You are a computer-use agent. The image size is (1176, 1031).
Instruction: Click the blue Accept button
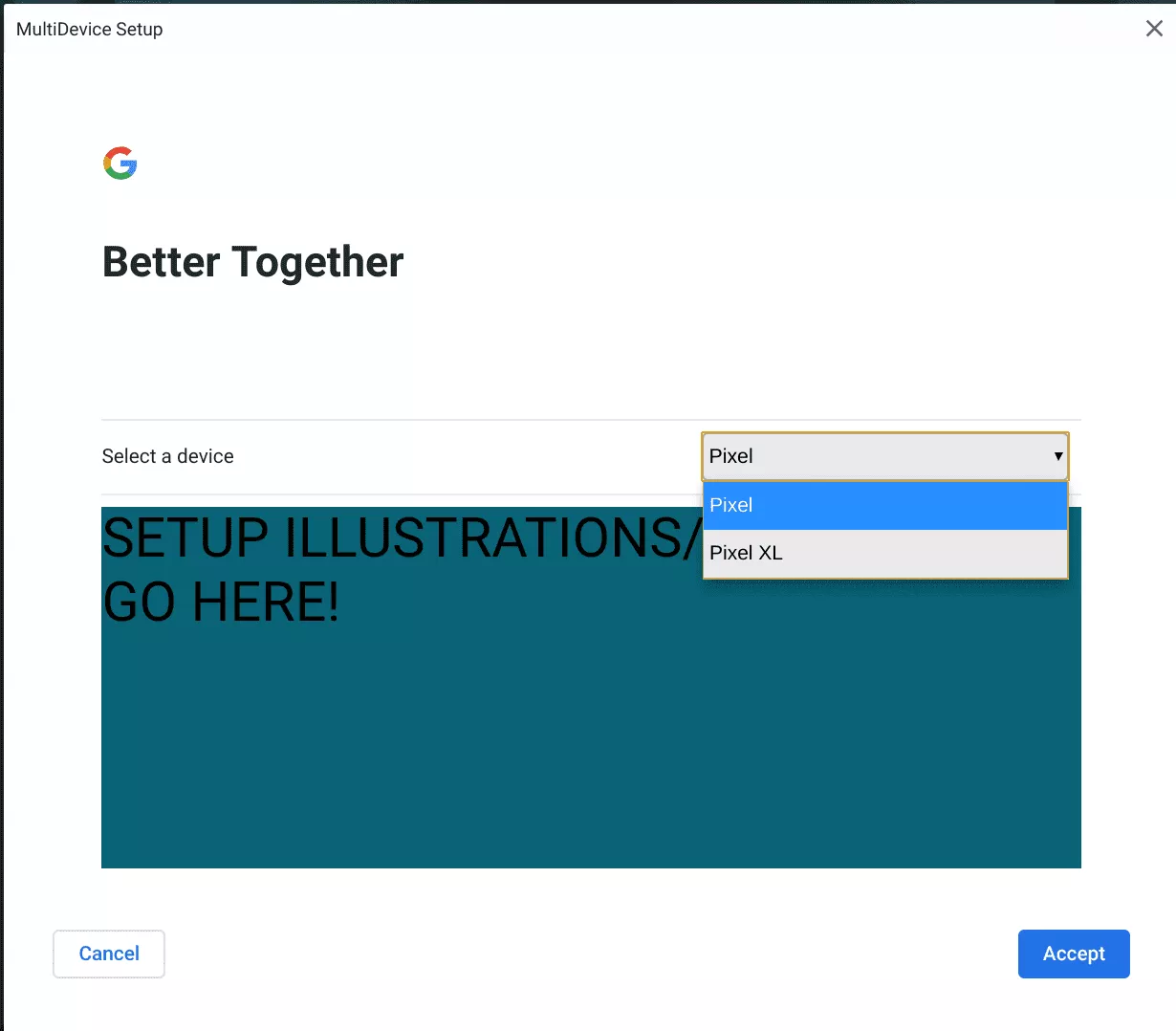coord(1073,954)
